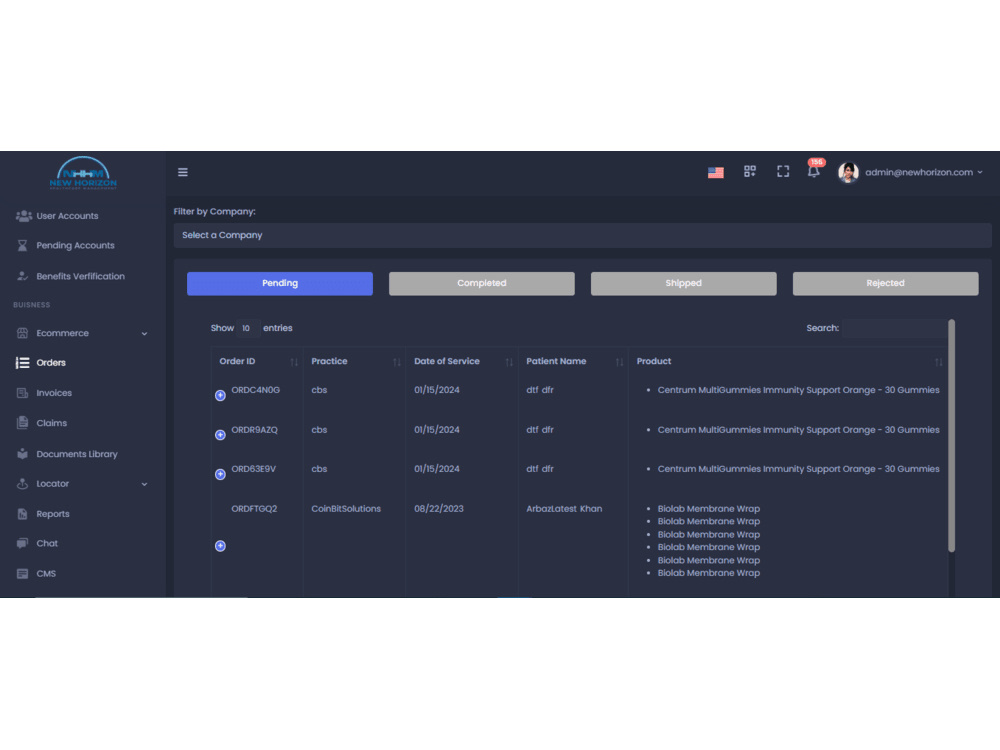Go to Benefits Verification
Viewport: 1000px width, 750px height.
tap(80, 276)
